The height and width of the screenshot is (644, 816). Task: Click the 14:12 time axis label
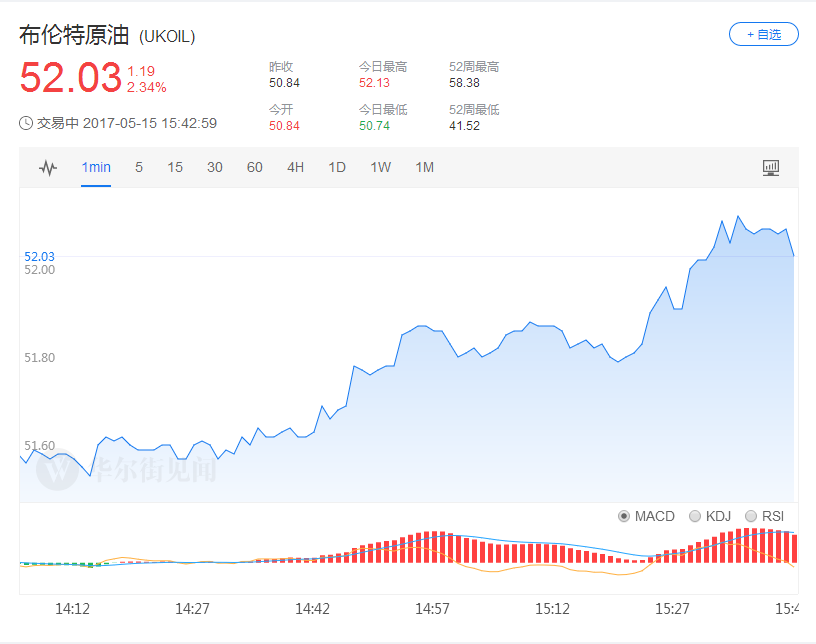pos(72,609)
